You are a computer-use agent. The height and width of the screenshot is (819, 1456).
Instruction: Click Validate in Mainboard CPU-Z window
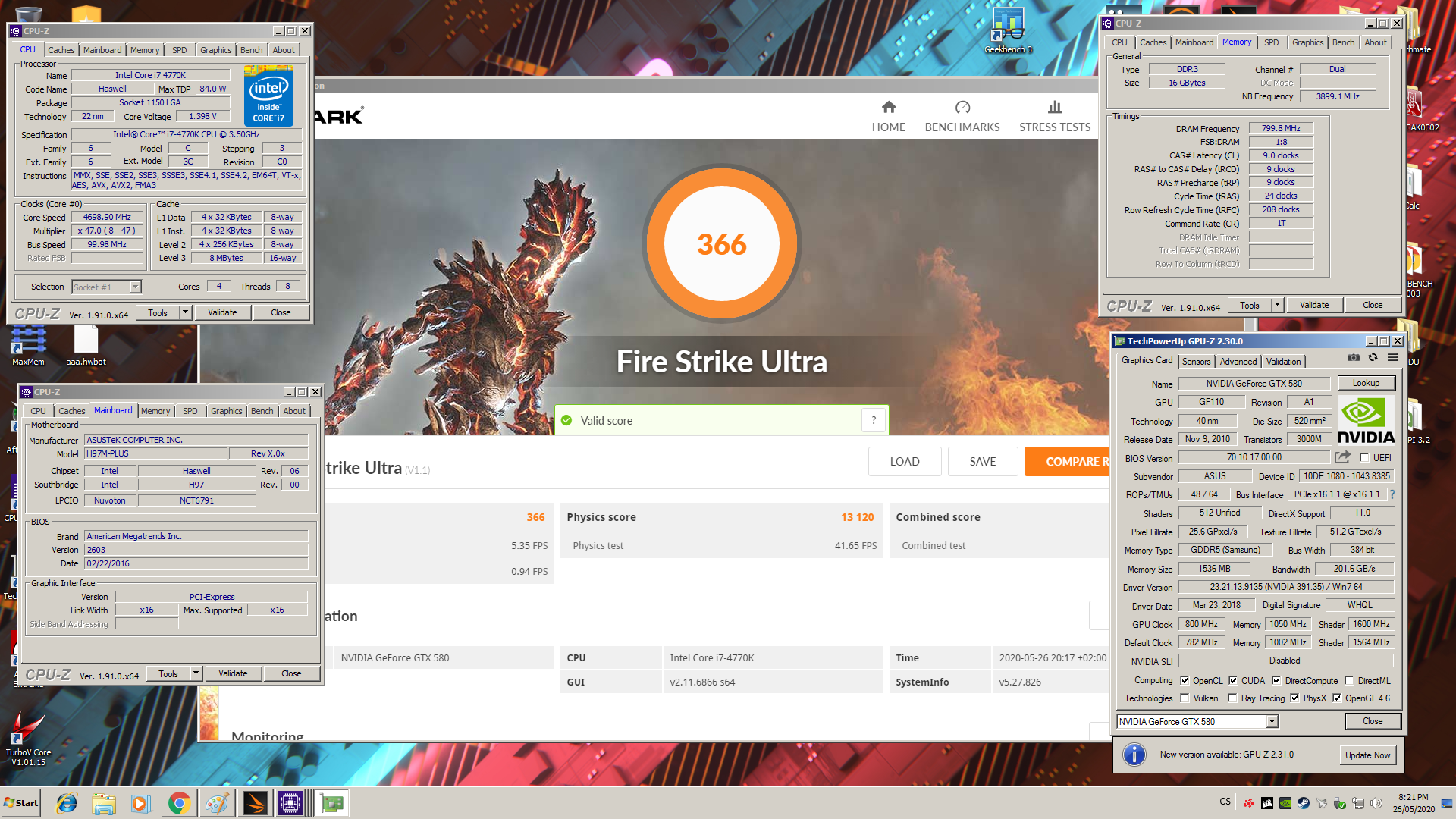(233, 673)
